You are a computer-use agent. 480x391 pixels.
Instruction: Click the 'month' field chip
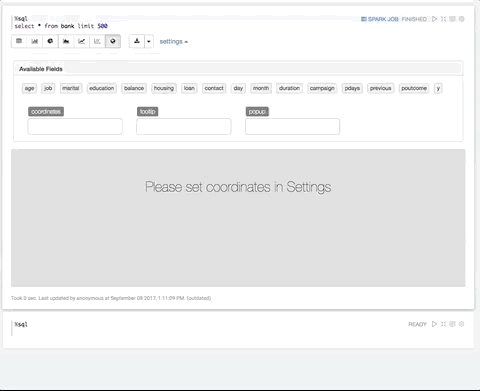pos(261,88)
